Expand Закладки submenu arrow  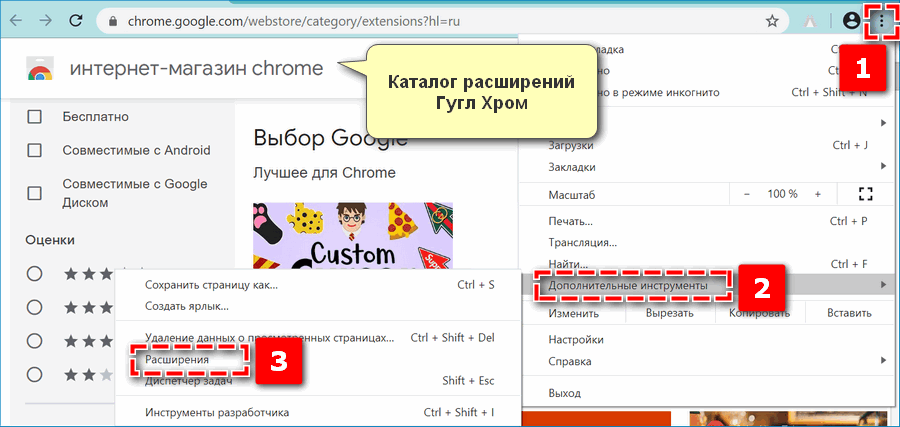click(x=883, y=166)
